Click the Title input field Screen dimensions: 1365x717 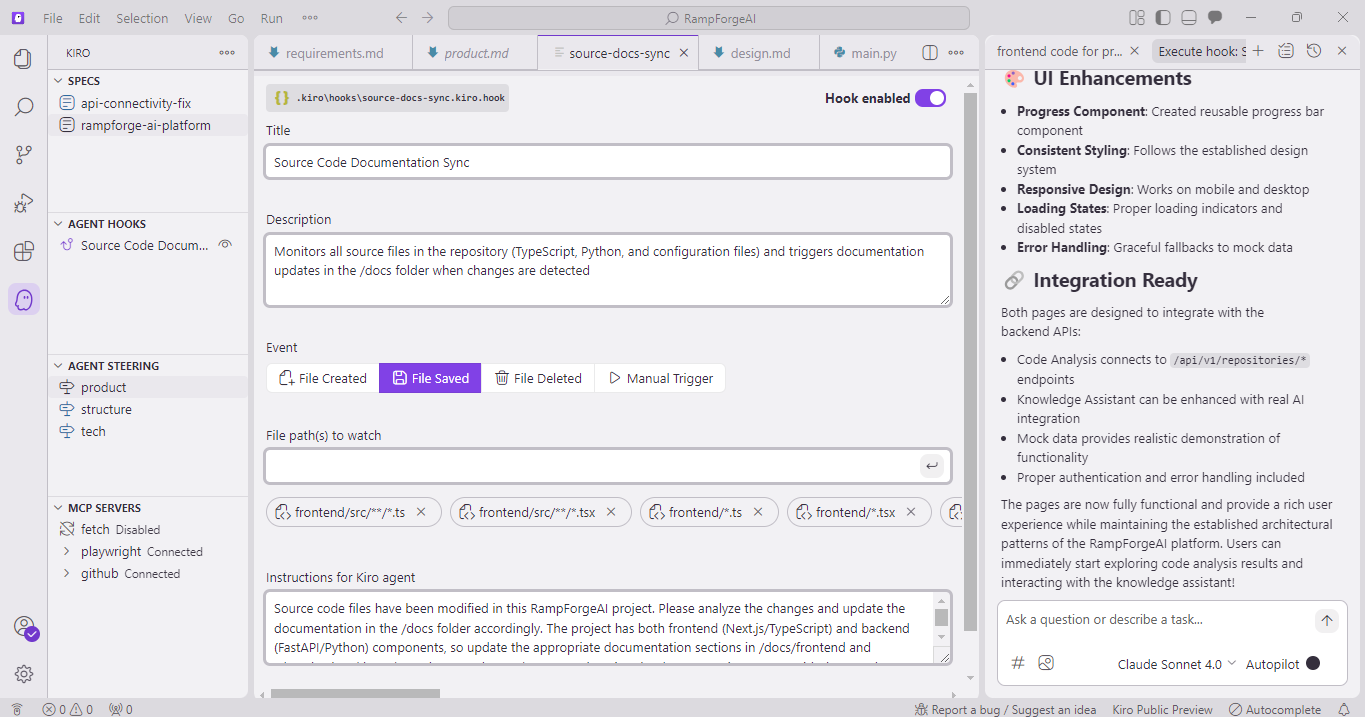[608, 162]
